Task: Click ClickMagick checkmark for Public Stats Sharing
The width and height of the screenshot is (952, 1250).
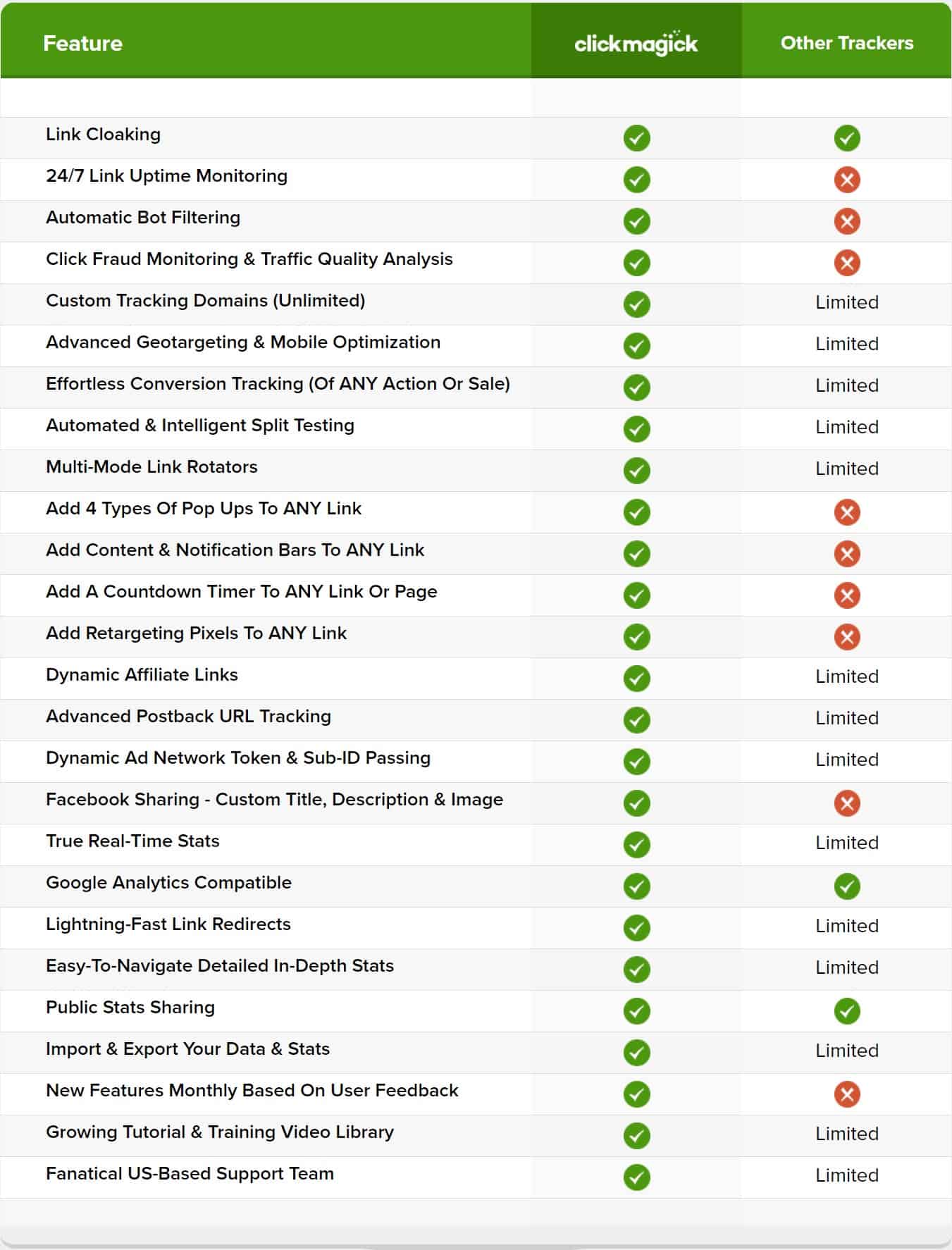Action: [x=636, y=1011]
